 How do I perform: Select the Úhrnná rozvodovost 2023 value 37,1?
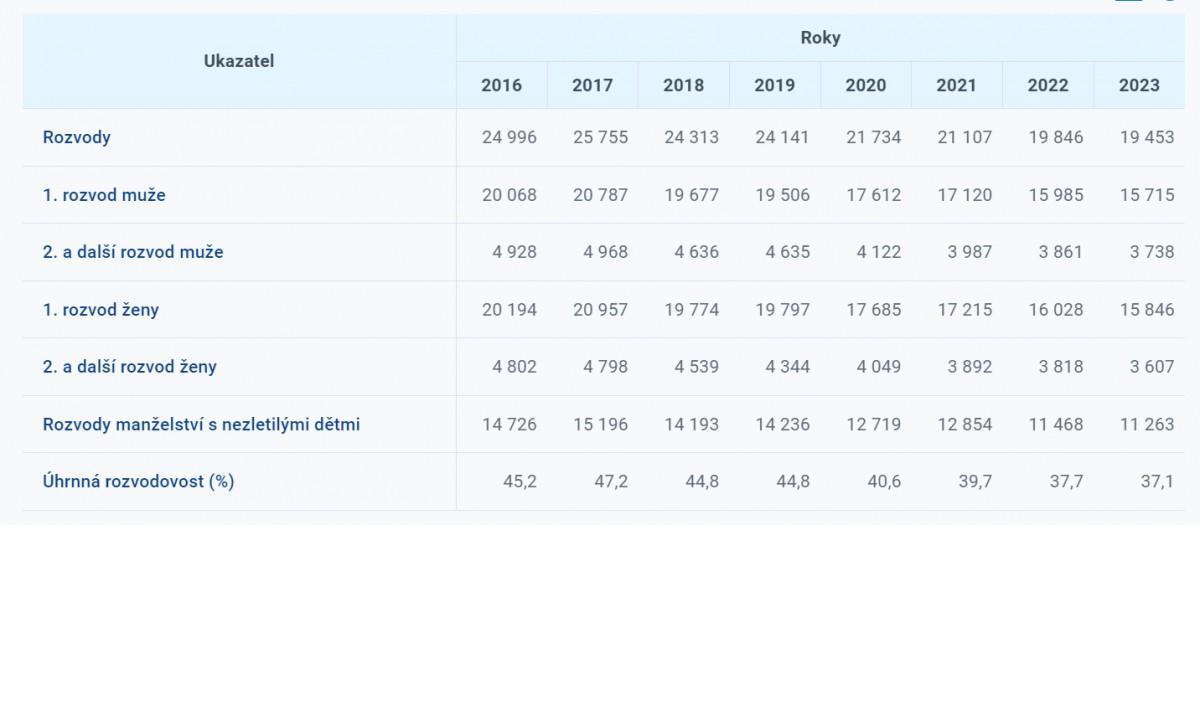coord(1157,481)
